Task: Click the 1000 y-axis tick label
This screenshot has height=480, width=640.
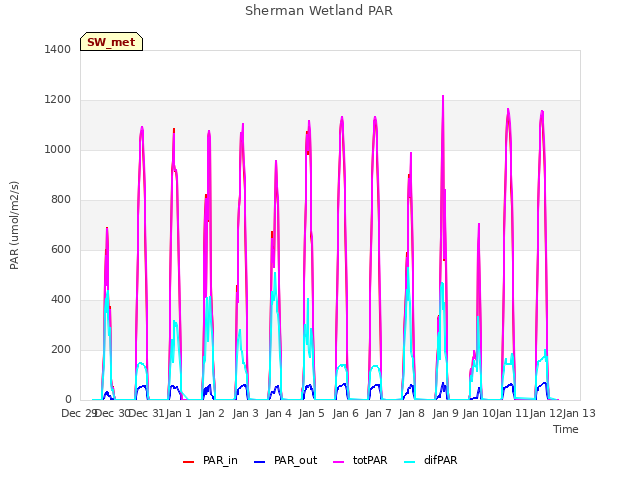Action: point(58,149)
